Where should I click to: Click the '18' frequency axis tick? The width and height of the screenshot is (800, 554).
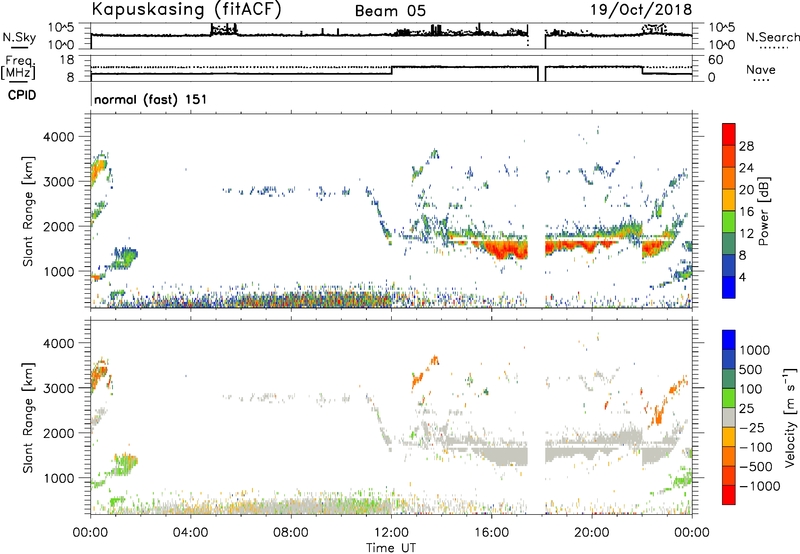67,60
